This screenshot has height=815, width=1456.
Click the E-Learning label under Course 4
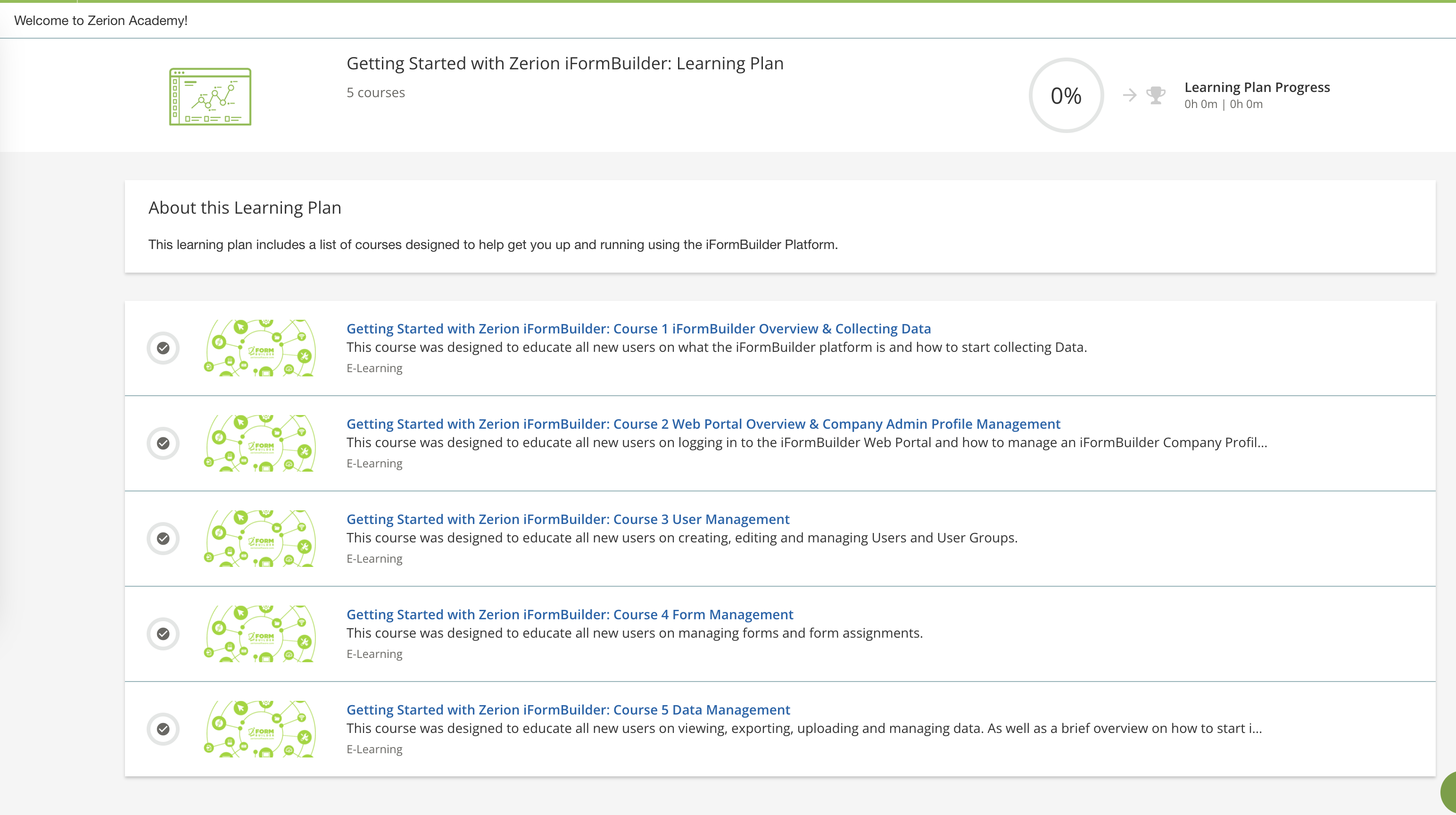click(374, 654)
